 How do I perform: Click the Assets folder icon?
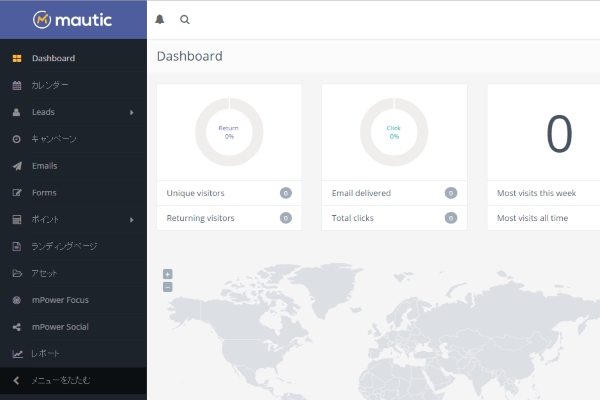coord(17,273)
